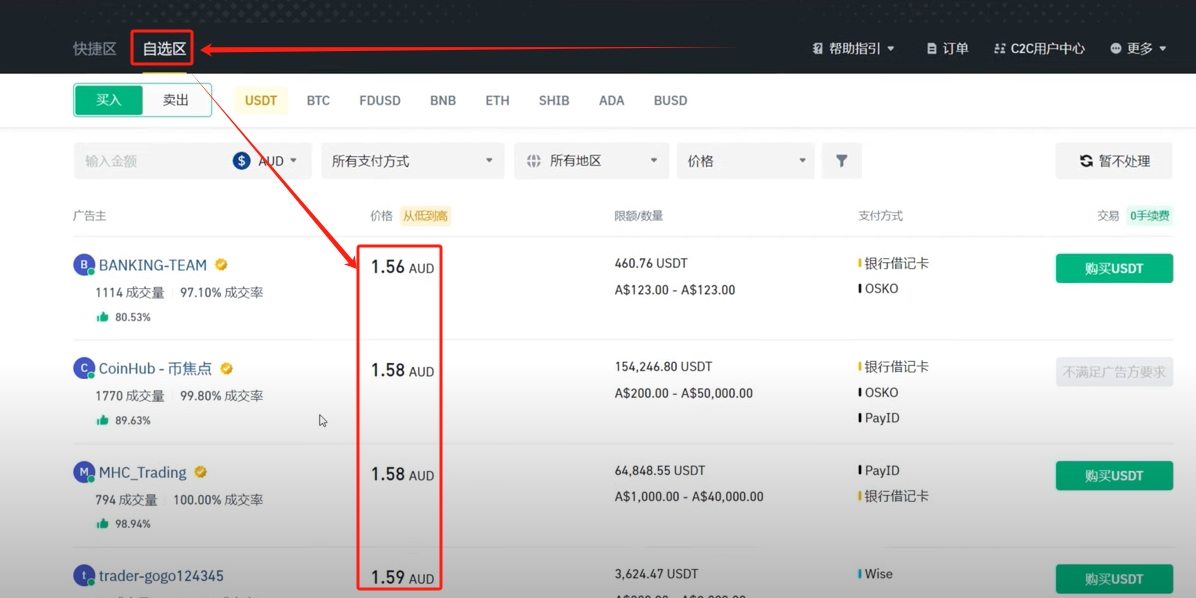
Task: Click the 限额/数量 column header
Action: pyautogui.click(x=638, y=216)
